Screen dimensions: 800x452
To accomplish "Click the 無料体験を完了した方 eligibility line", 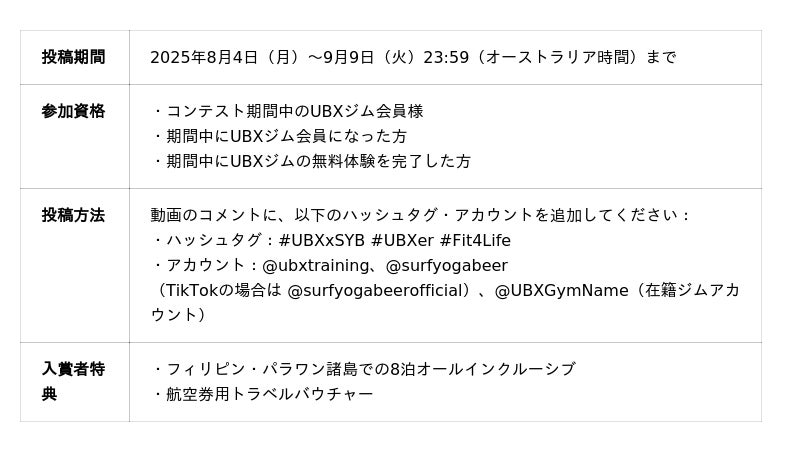I will (x=311, y=161).
